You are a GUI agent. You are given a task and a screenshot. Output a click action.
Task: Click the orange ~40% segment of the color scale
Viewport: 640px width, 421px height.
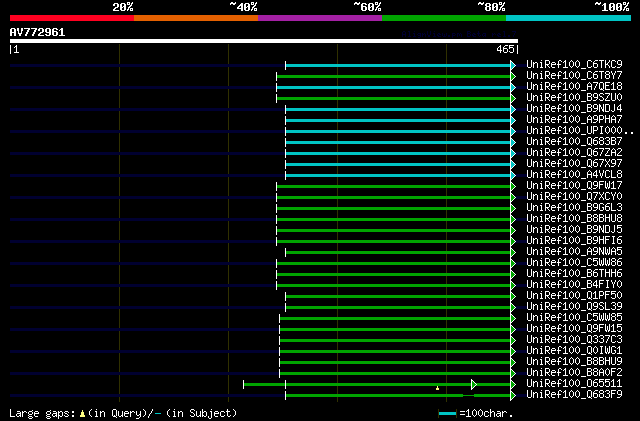196,18
